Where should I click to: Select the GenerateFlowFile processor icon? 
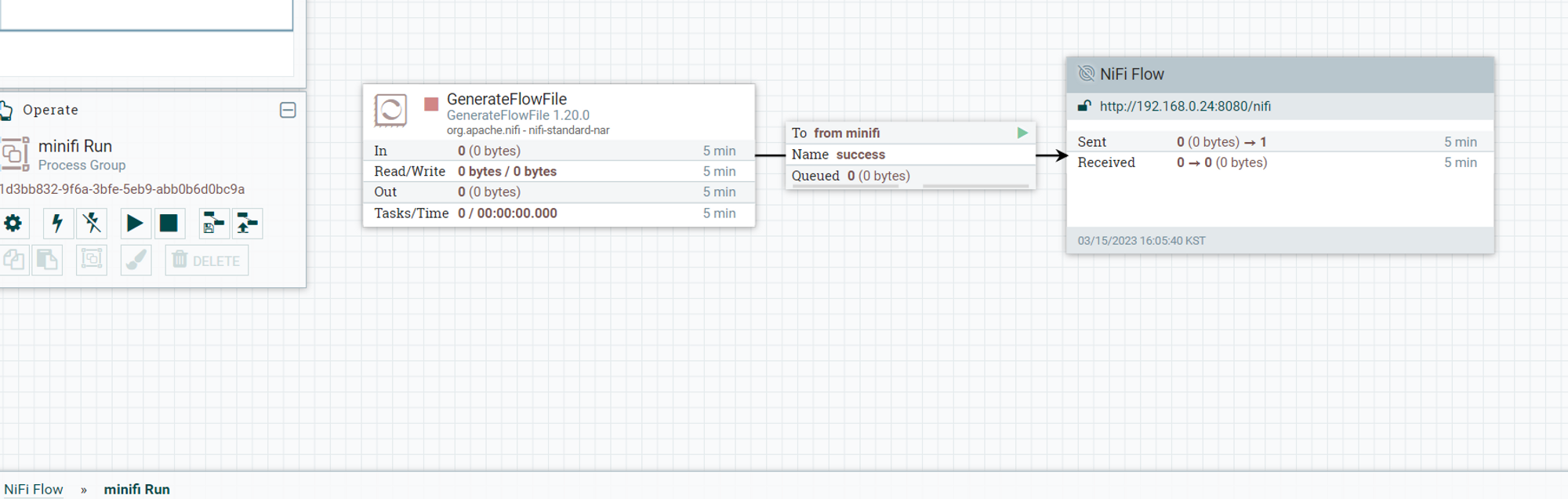pos(390,111)
